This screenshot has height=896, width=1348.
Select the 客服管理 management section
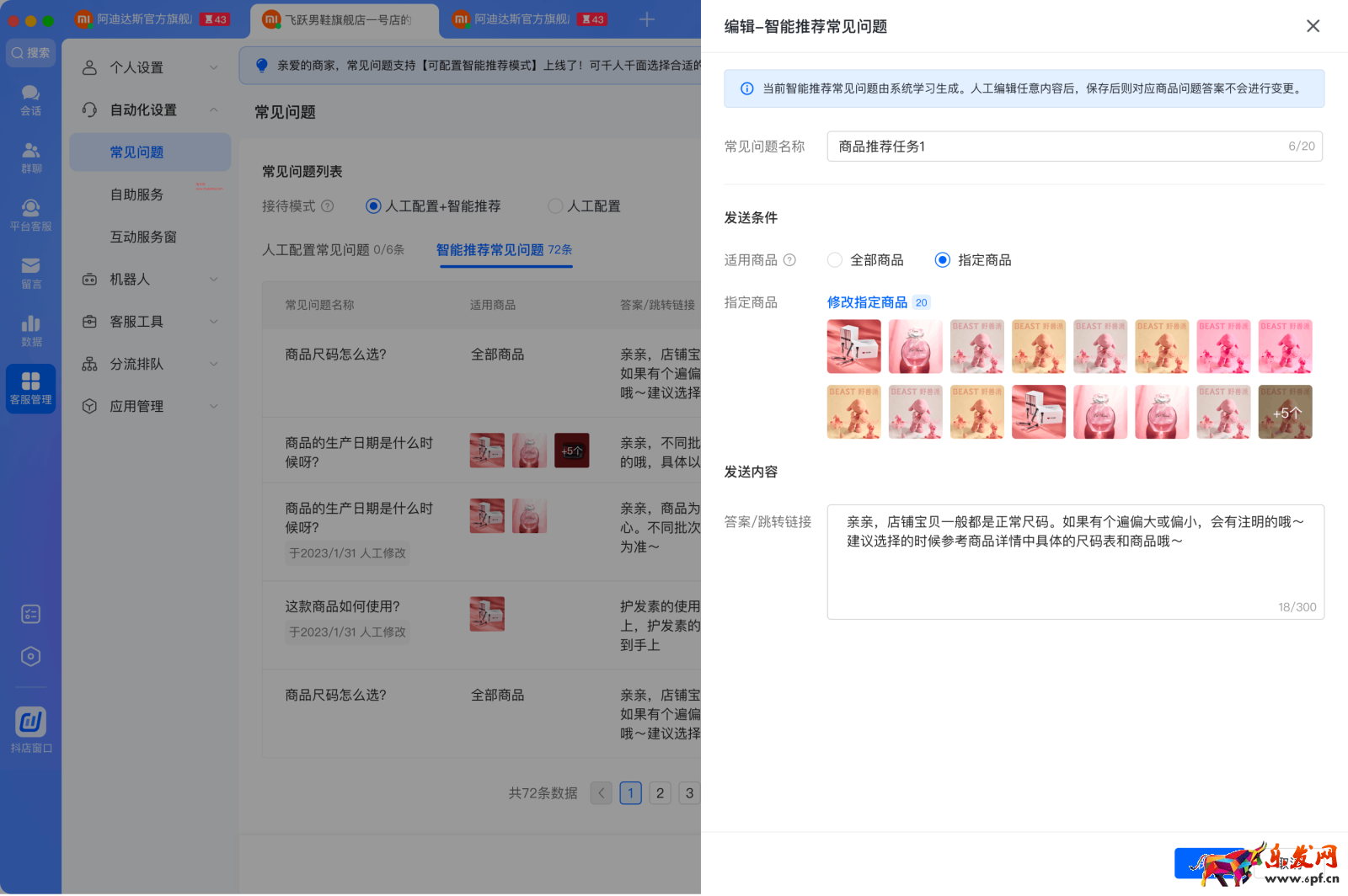pyautogui.click(x=30, y=388)
